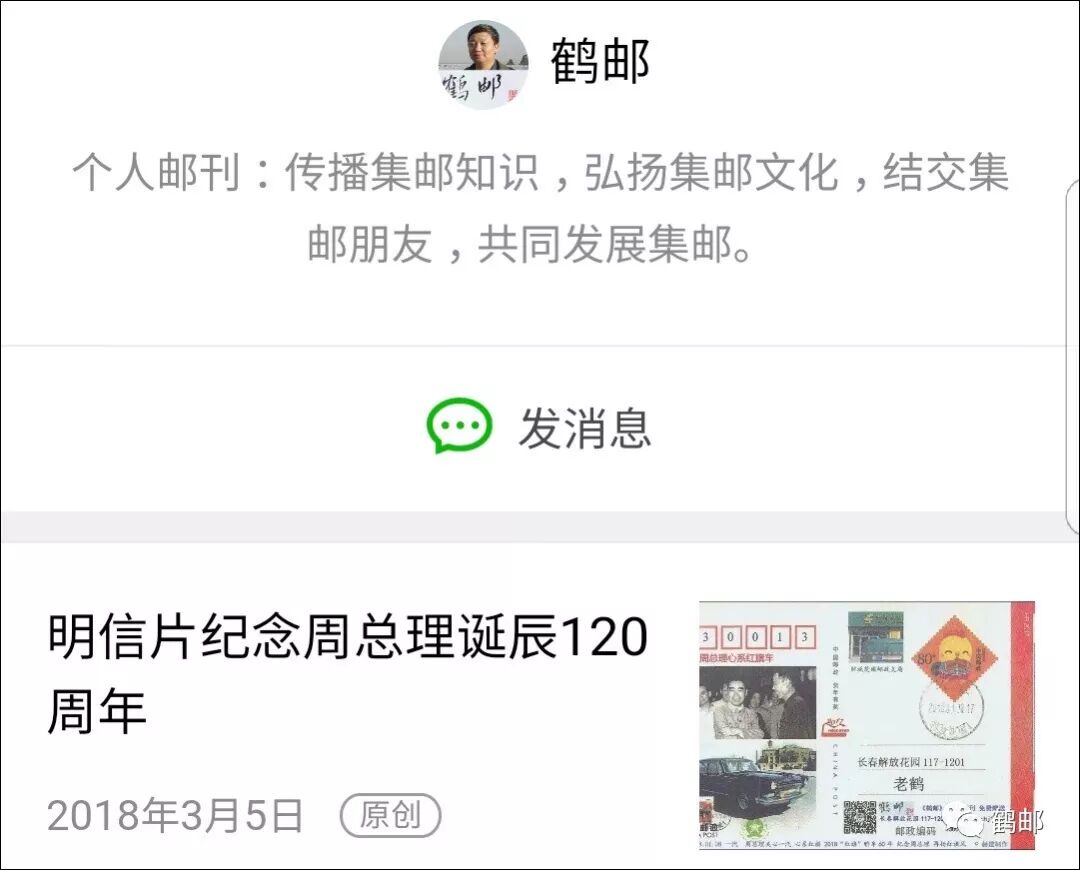Viewport: 1080px width, 870px height.
Task: Click the account description about 个人邮刊
Action: (540, 208)
